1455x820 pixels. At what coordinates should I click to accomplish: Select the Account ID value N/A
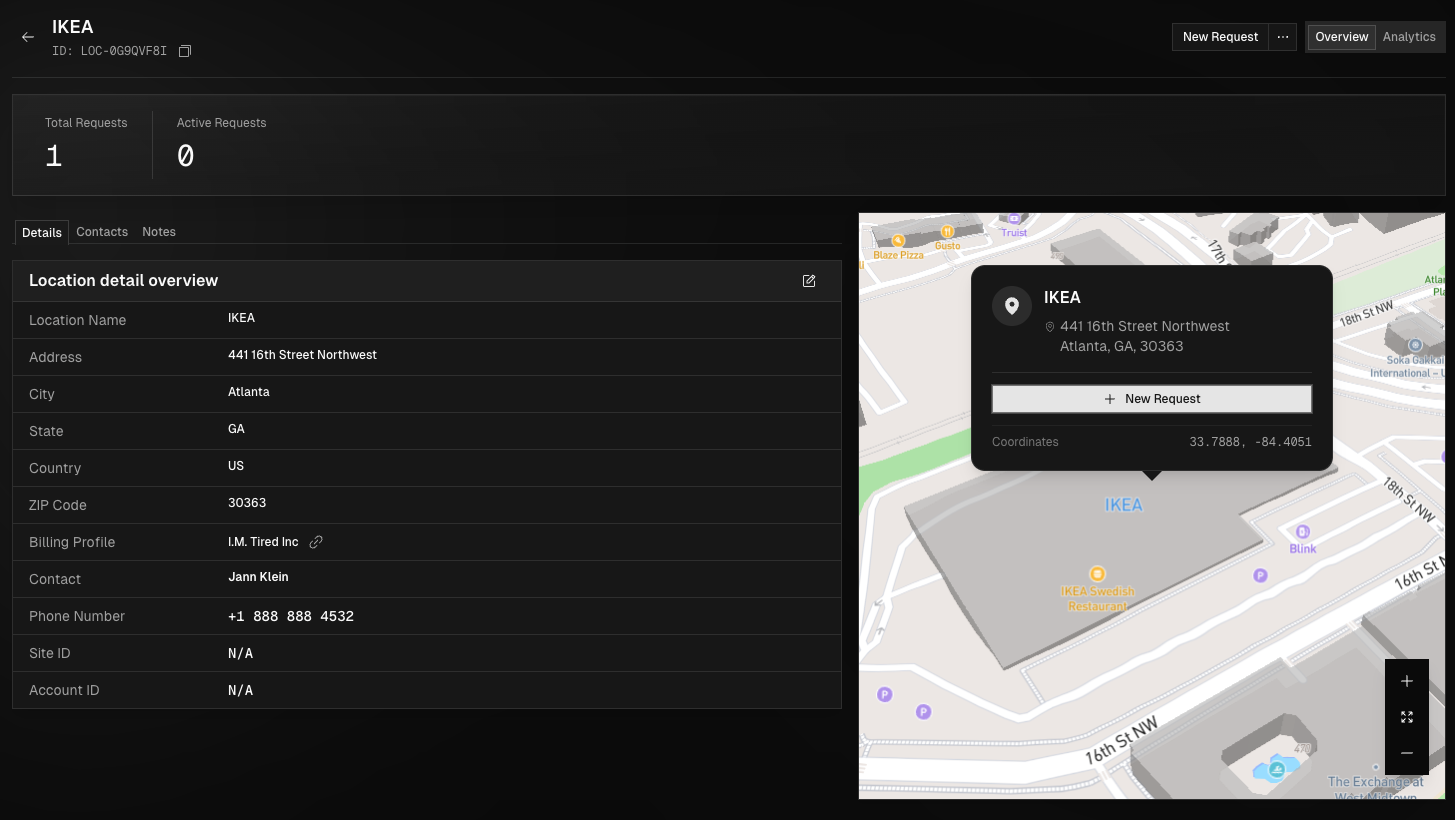click(x=240, y=691)
